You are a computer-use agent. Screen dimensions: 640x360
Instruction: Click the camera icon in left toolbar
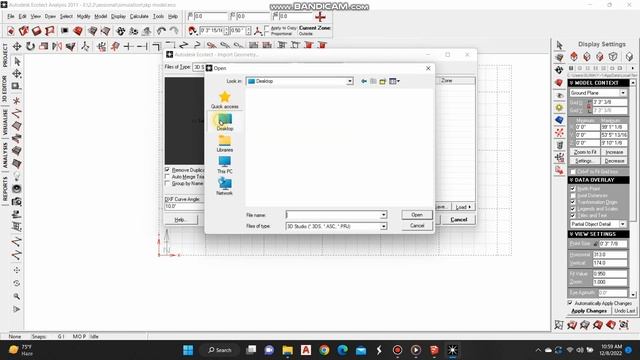coord(17,201)
